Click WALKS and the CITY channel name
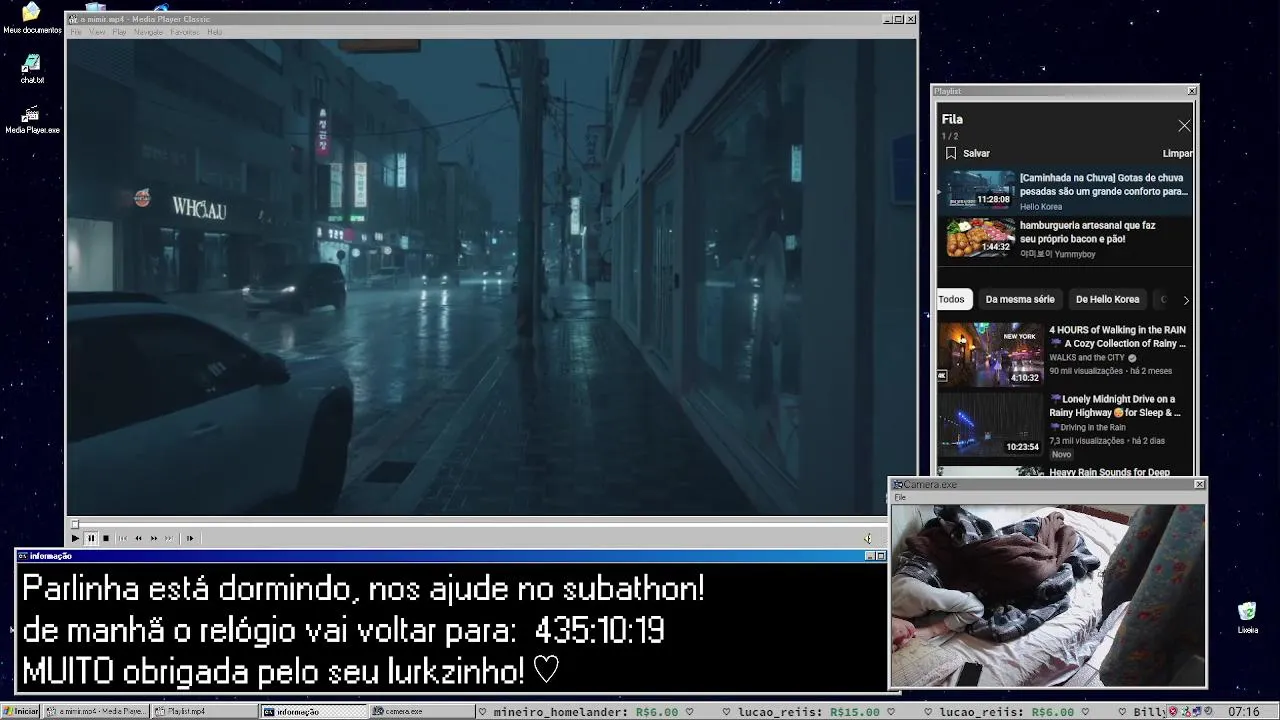Screen dimensions: 1280x720 1087,357
